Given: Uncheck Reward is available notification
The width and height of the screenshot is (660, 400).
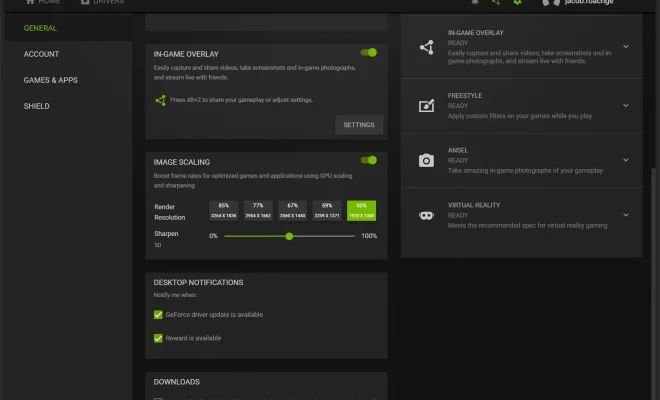Looking at the screenshot, I should coord(158,338).
